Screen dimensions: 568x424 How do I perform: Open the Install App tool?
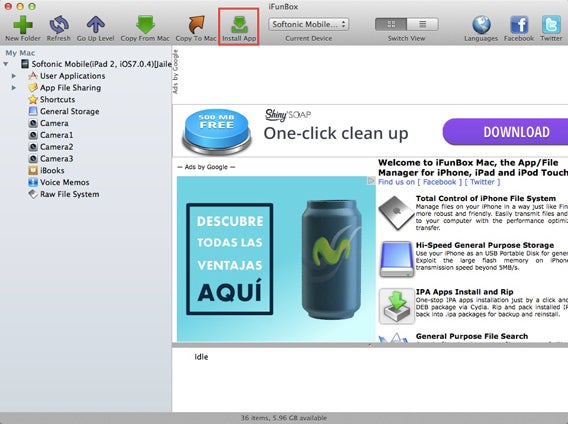pos(239,27)
